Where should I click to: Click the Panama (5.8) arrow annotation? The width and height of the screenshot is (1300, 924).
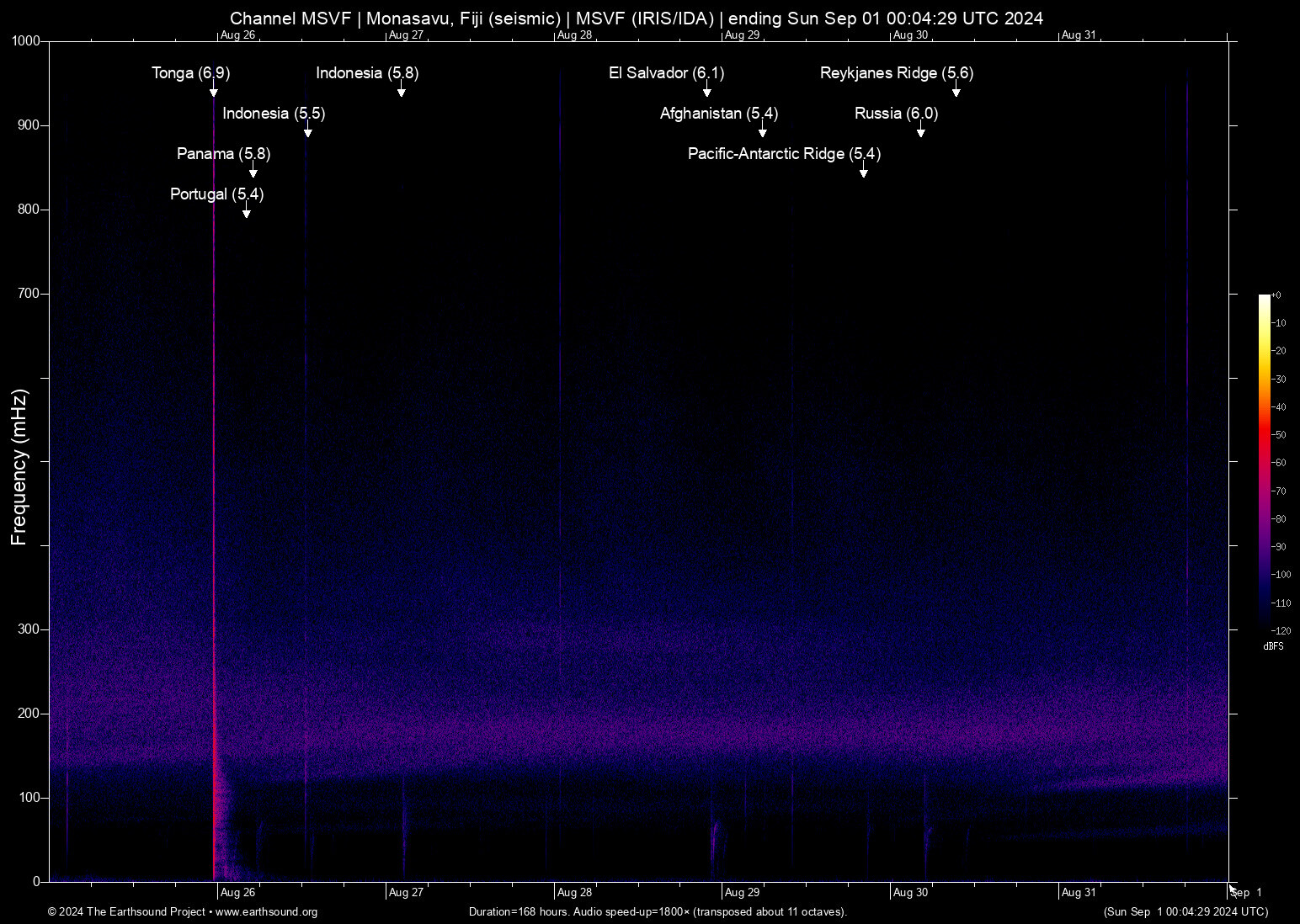253,172
